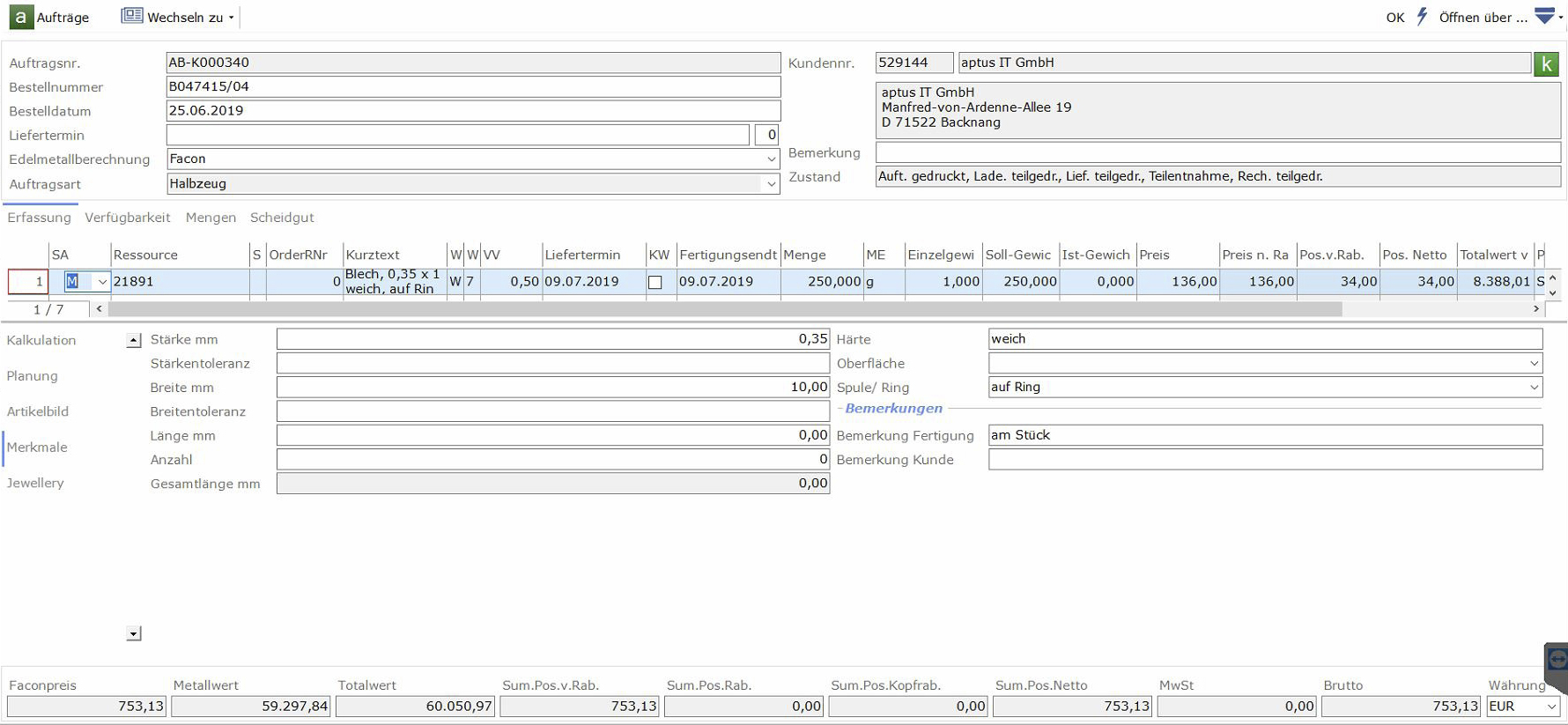Select the Merkmale side tab
The image size is (1568, 725).
37,448
